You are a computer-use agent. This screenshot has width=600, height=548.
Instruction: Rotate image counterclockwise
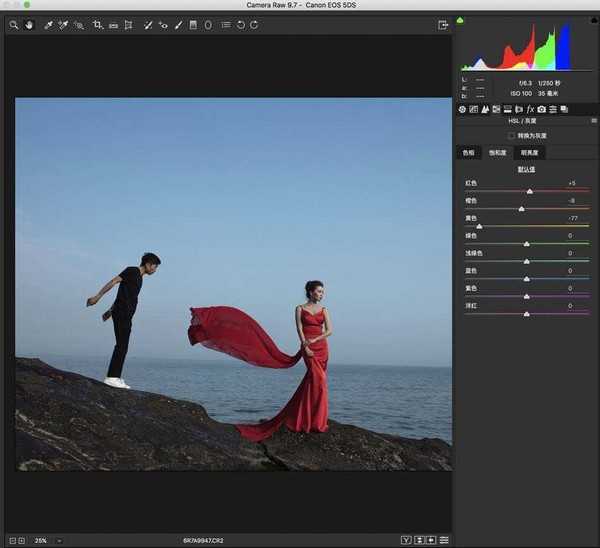241,24
